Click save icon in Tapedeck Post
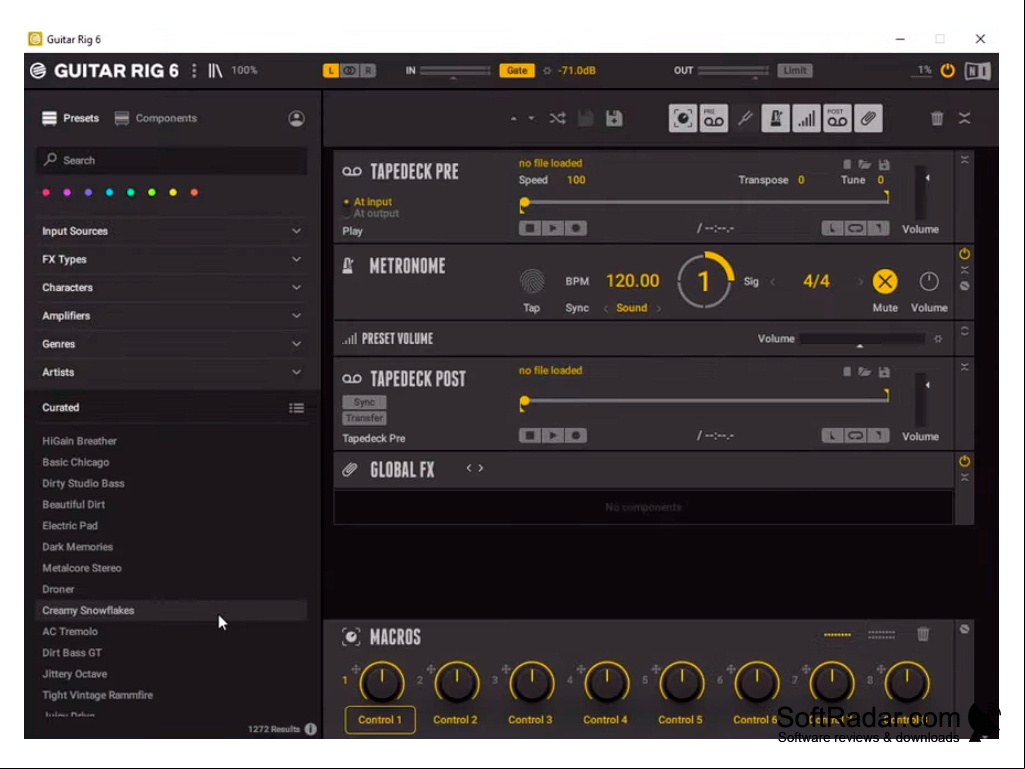The width and height of the screenshot is (1025, 769). click(884, 372)
